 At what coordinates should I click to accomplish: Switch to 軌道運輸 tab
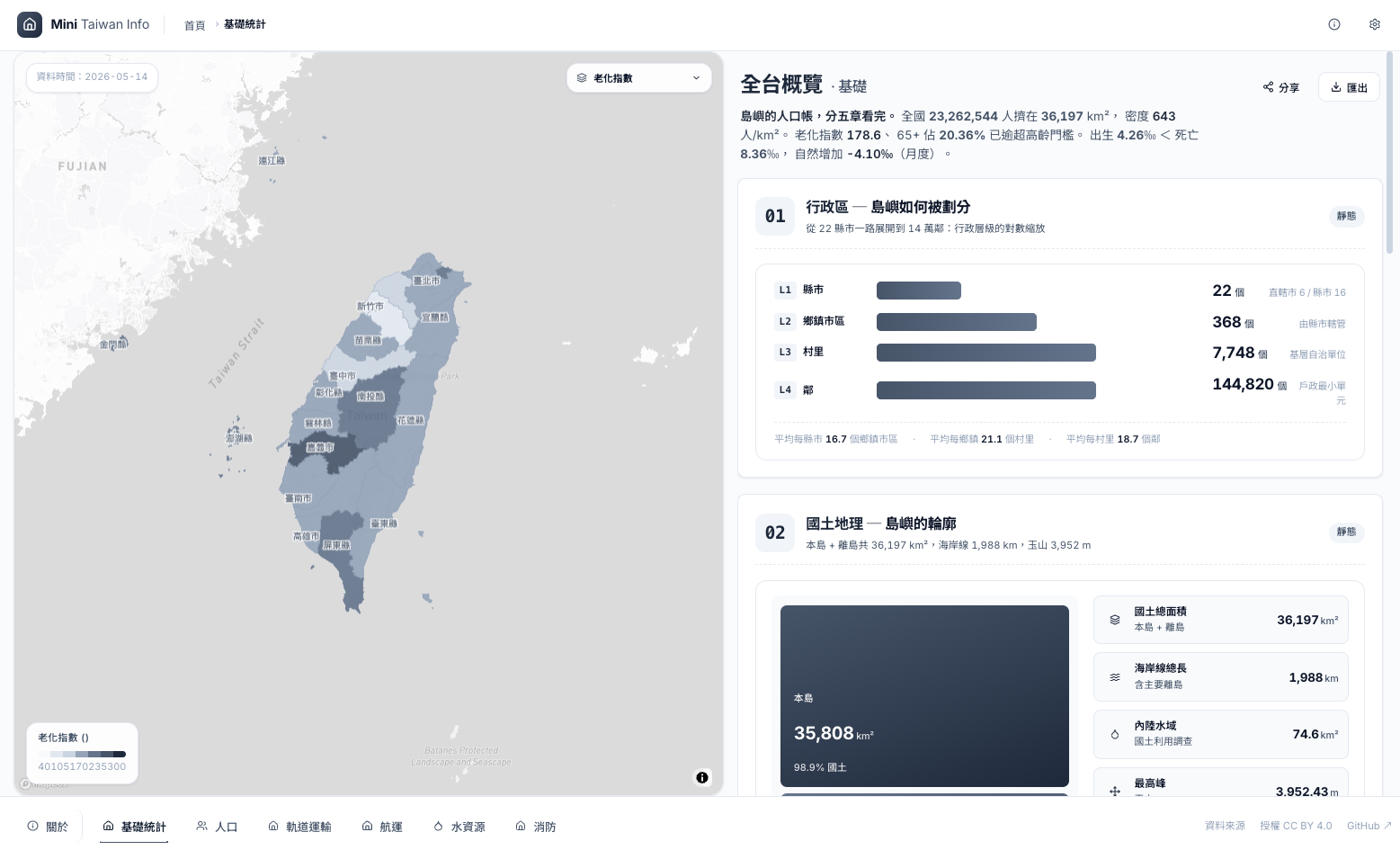[x=299, y=827]
